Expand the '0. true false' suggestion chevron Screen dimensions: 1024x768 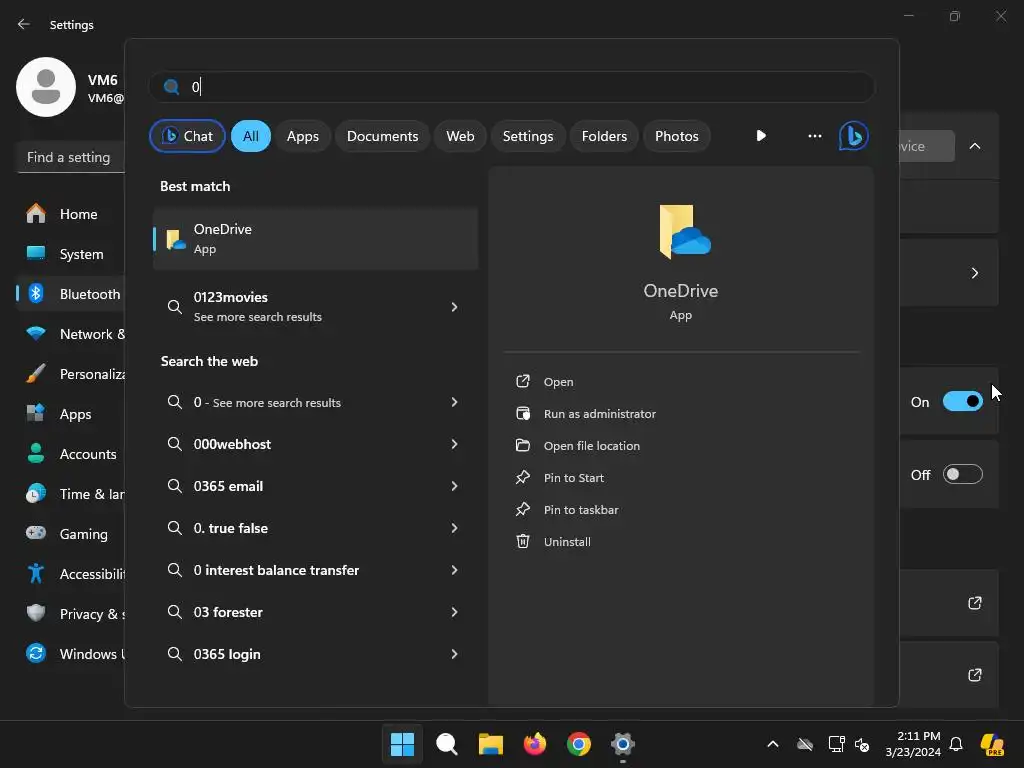click(x=455, y=528)
